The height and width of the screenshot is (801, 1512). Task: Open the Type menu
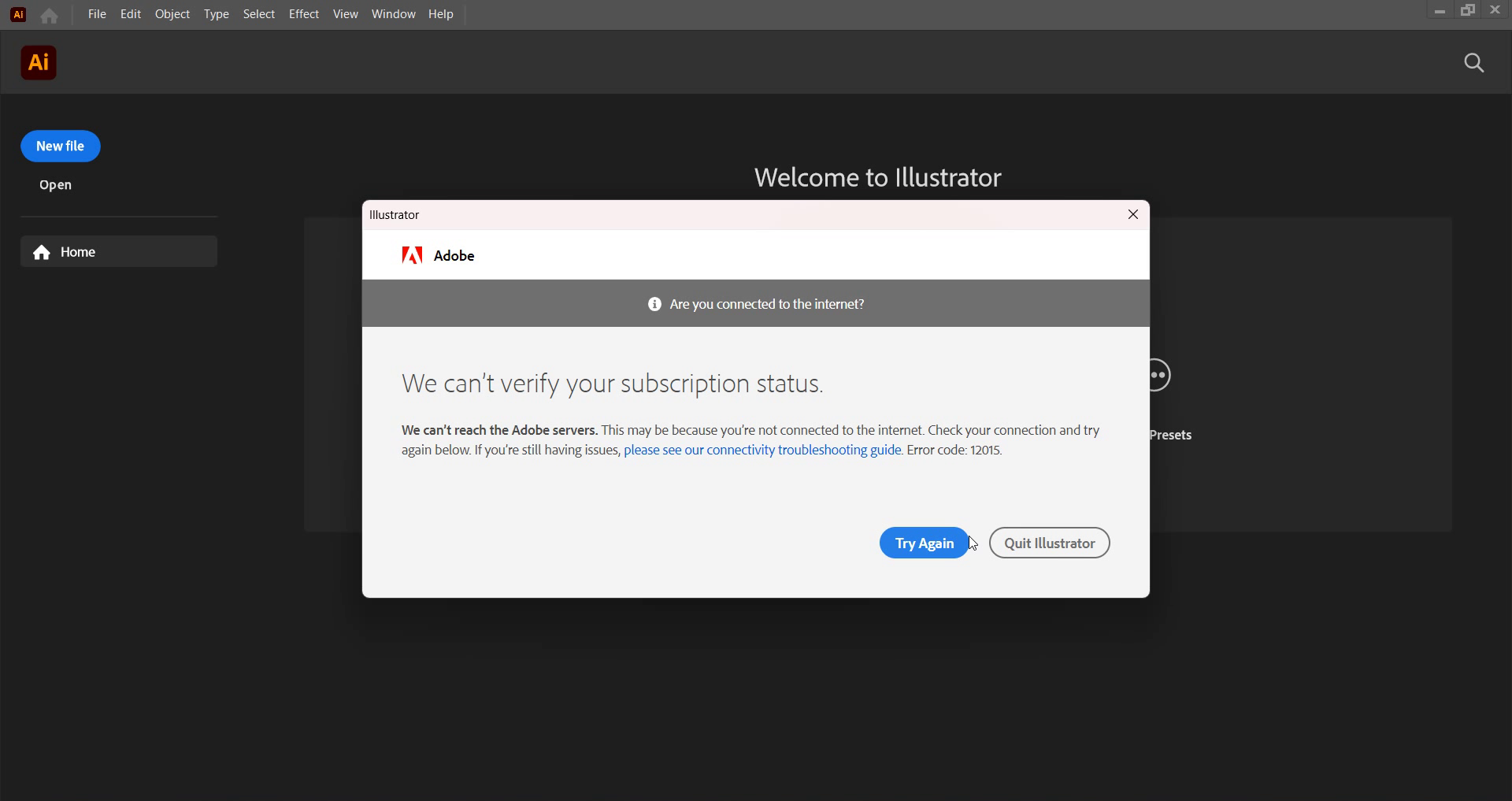click(216, 14)
